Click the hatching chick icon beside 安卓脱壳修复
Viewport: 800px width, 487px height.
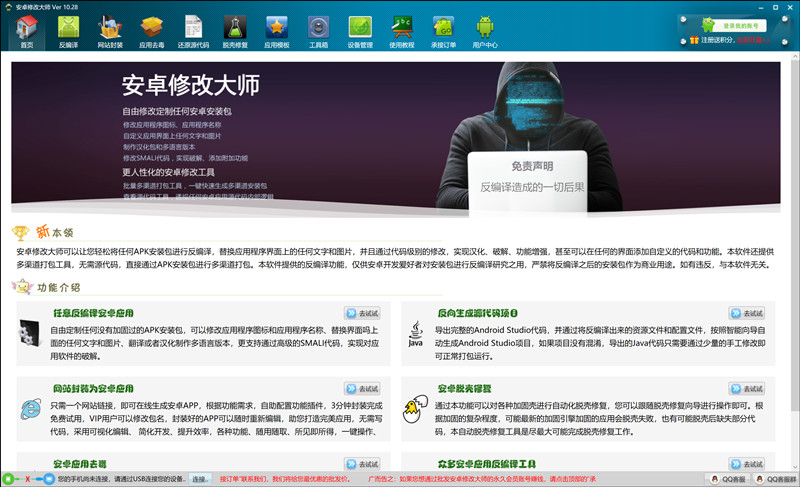415,409
